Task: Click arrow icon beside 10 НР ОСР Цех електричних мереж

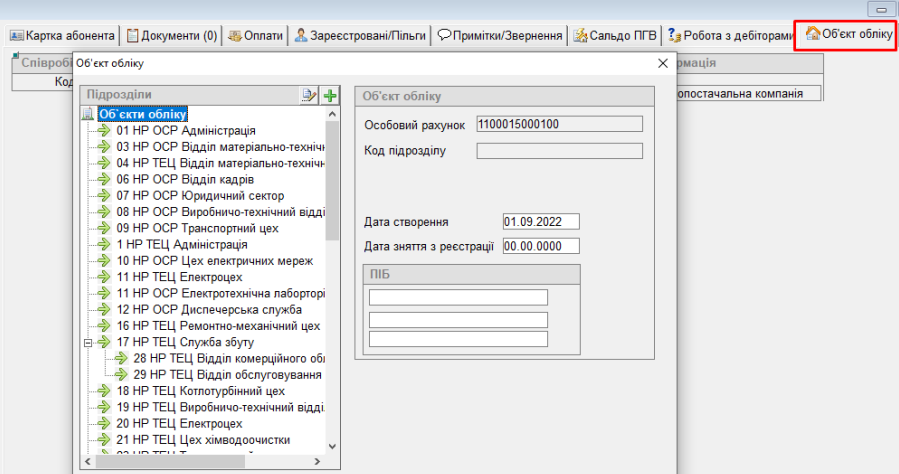Action: (x=105, y=261)
